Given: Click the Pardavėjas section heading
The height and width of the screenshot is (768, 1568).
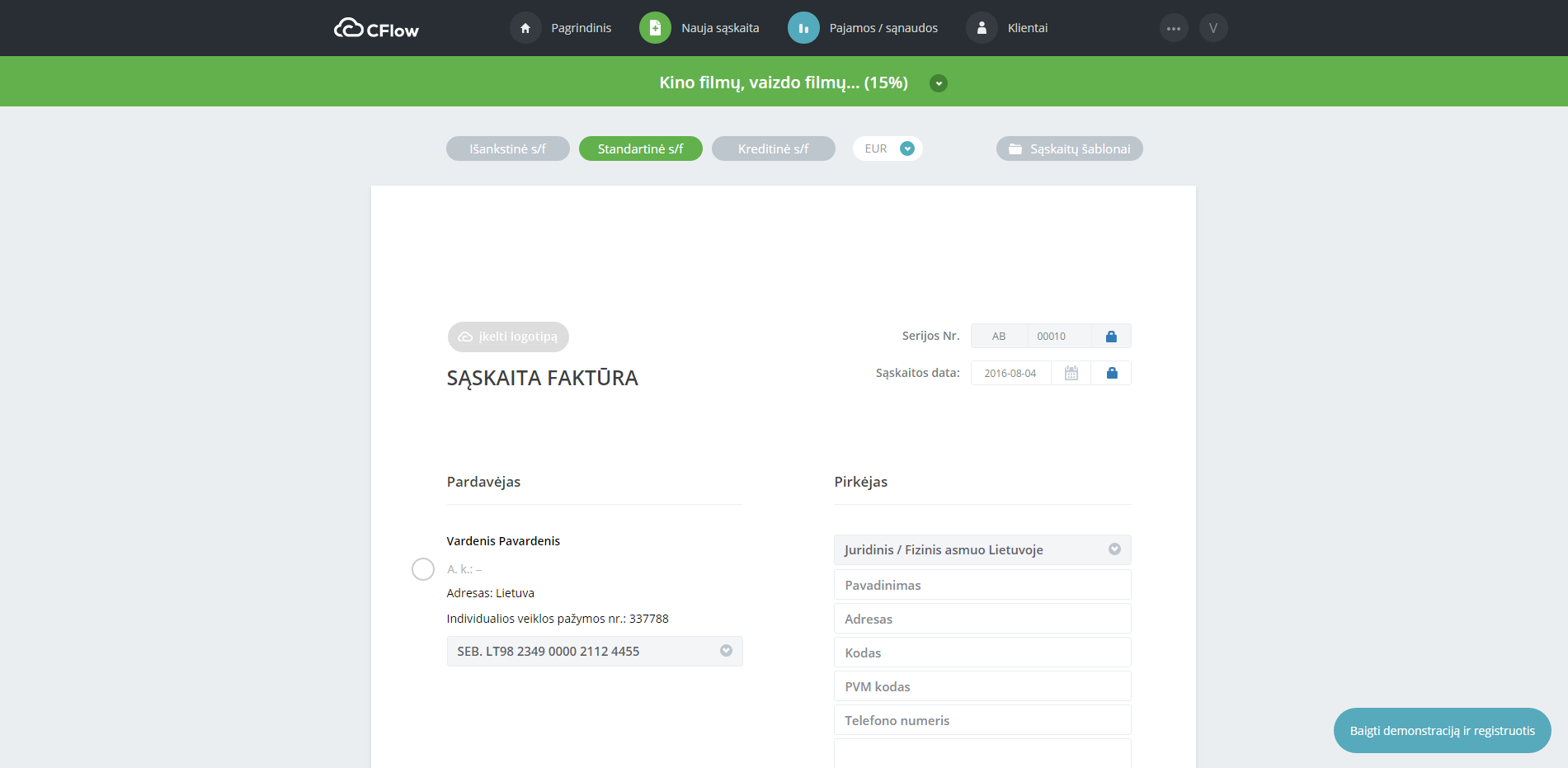Looking at the screenshot, I should [483, 482].
